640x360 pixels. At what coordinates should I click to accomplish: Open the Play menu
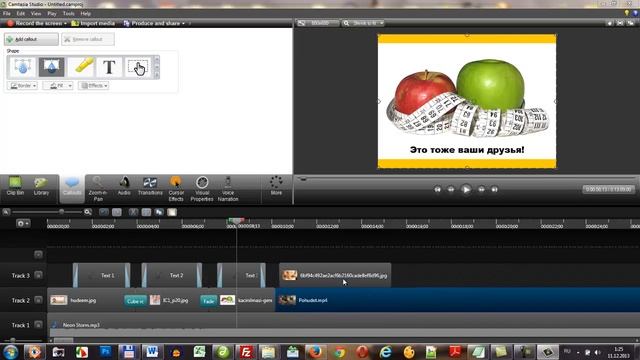point(52,13)
